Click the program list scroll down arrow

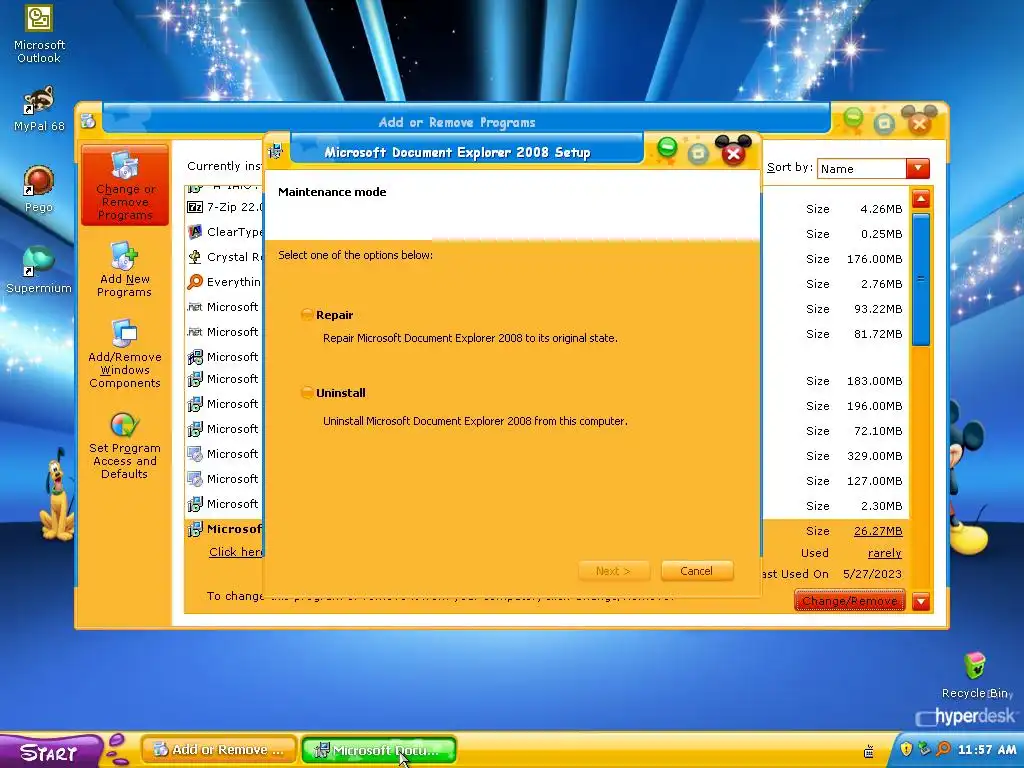[921, 601]
